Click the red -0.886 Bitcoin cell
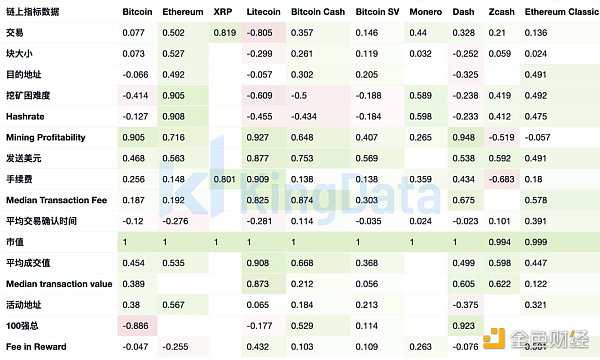600x360 pixels. click(137, 326)
